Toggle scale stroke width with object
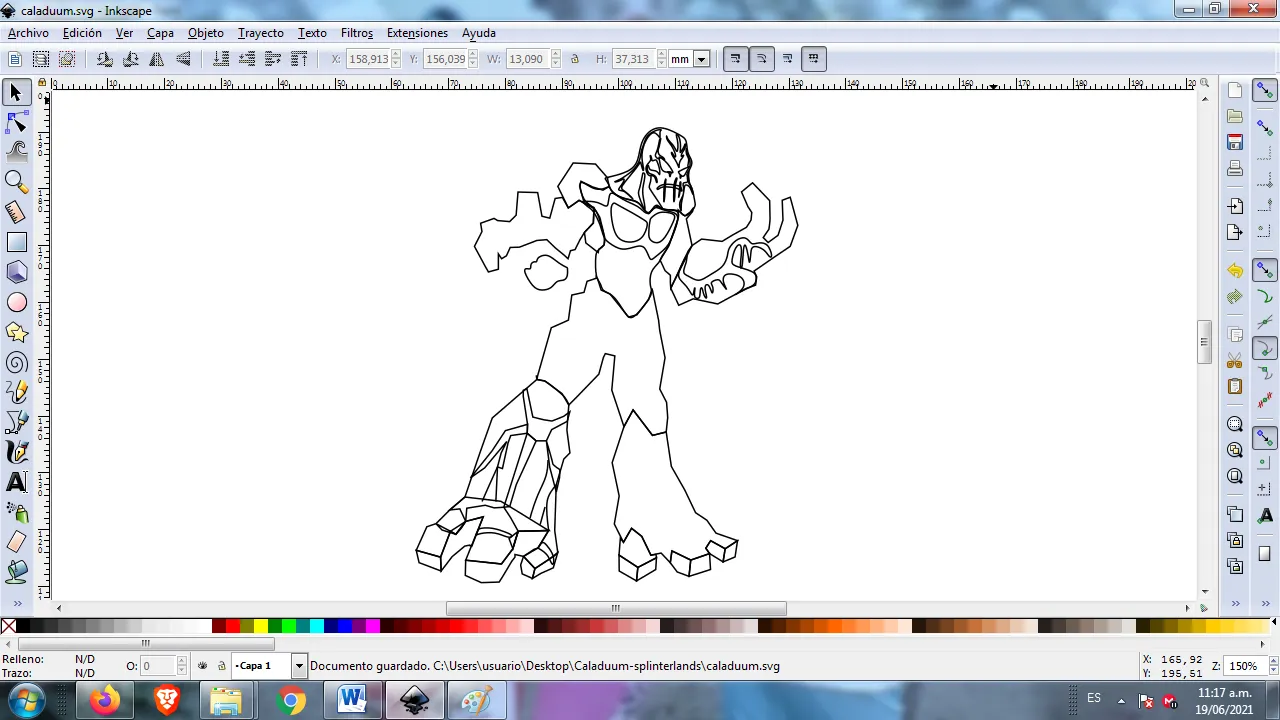Screen dimensions: 1280x720 coord(735,59)
